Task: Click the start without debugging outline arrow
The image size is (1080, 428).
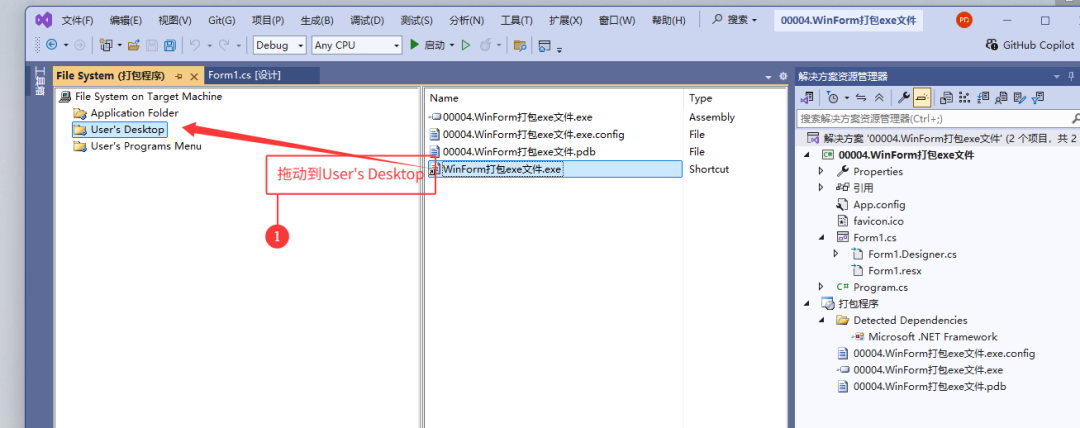Action: click(x=466, y=45)
